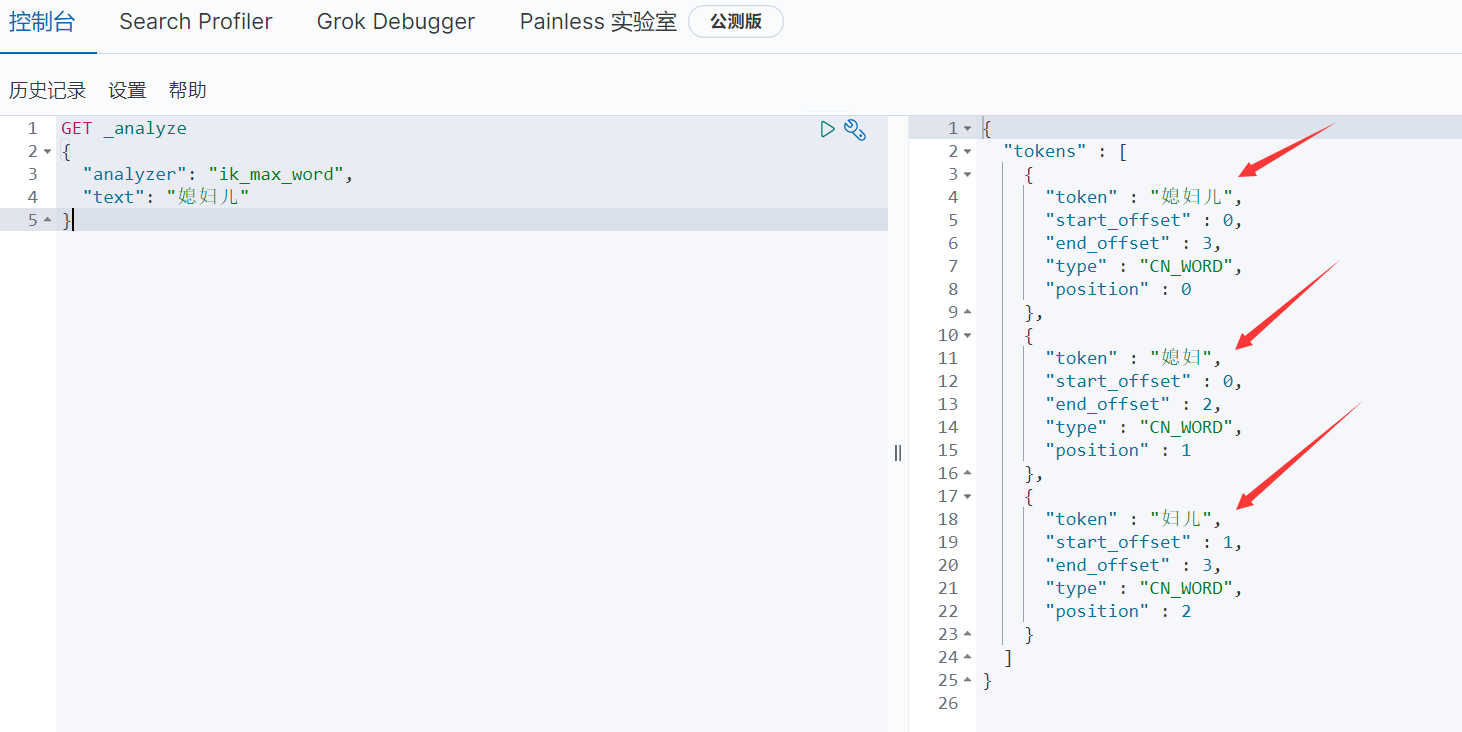Open 设置 settings

tap(128, 90)
